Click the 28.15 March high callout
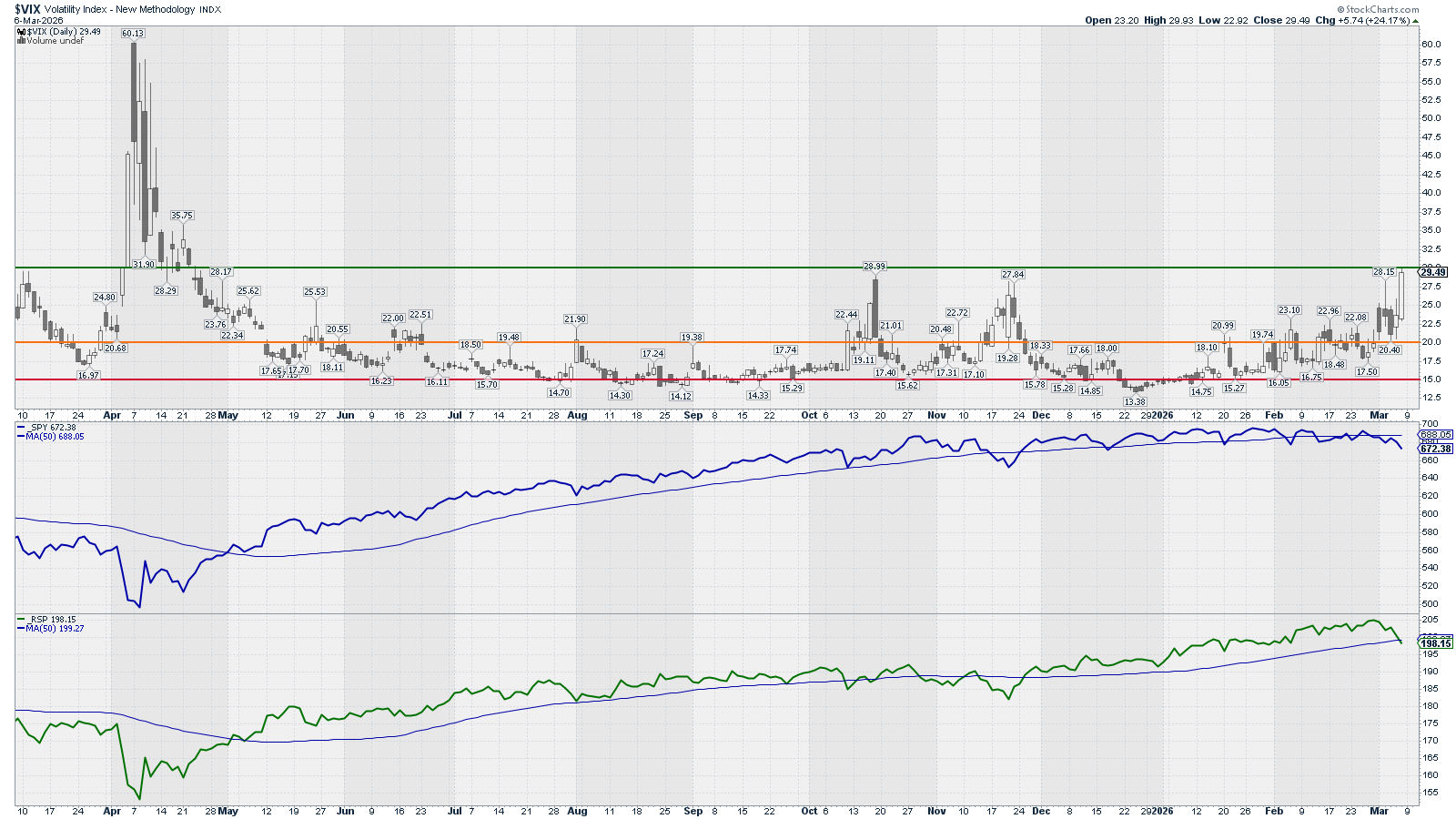The width and height of the screenshot is (1456, 819). click(x=1383, y=272)
